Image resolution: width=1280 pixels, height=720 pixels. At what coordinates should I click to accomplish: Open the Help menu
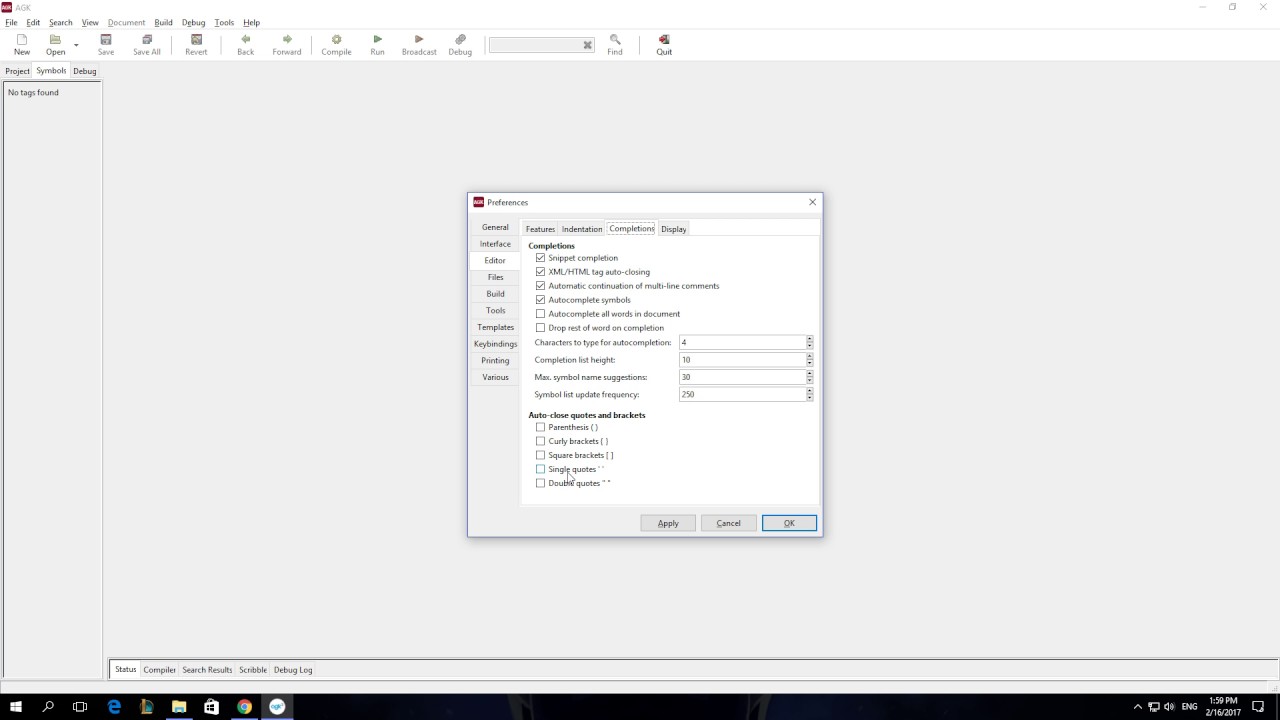point(251,22)
